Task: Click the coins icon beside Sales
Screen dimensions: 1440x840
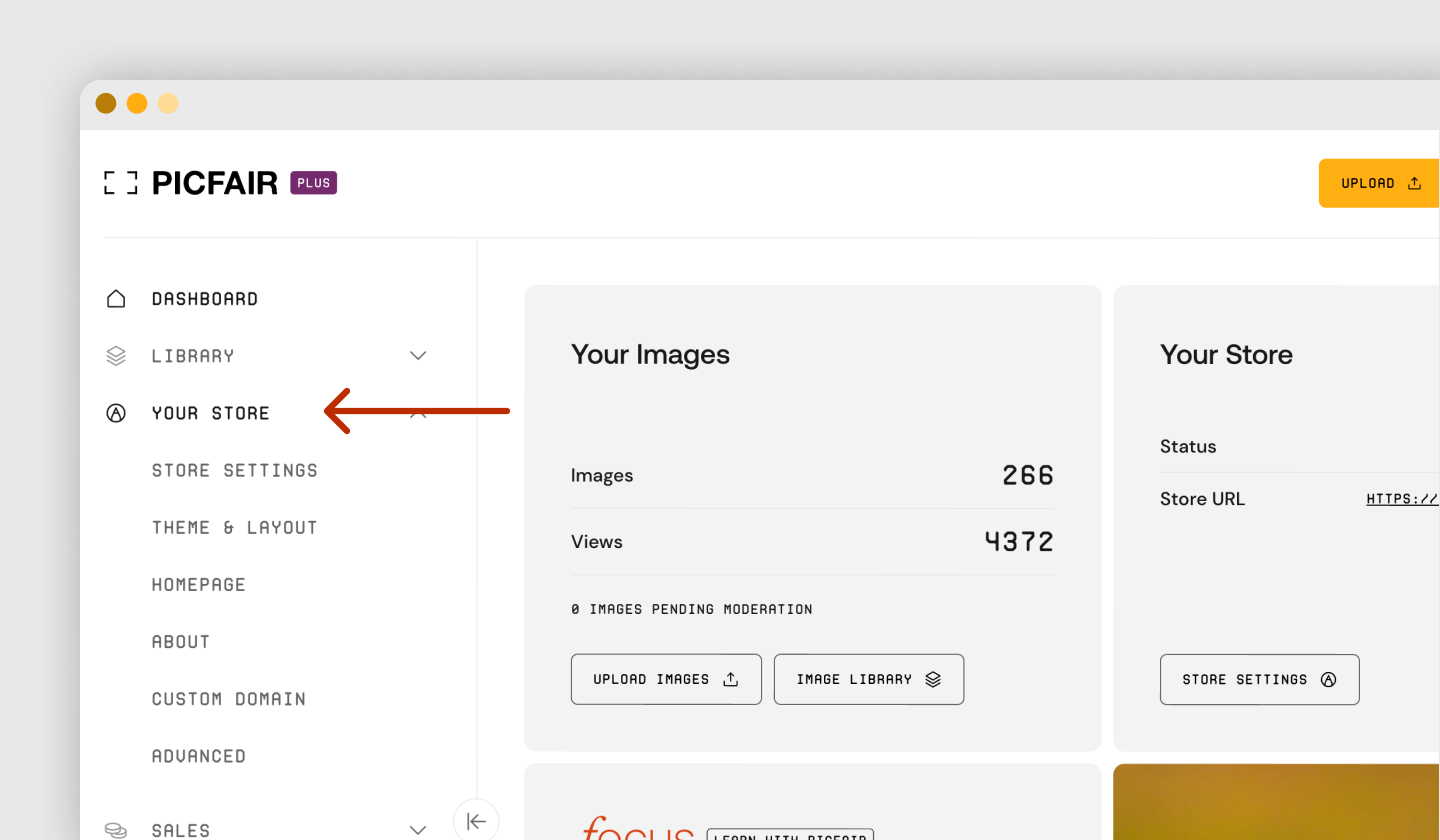Action: [115, 828]
